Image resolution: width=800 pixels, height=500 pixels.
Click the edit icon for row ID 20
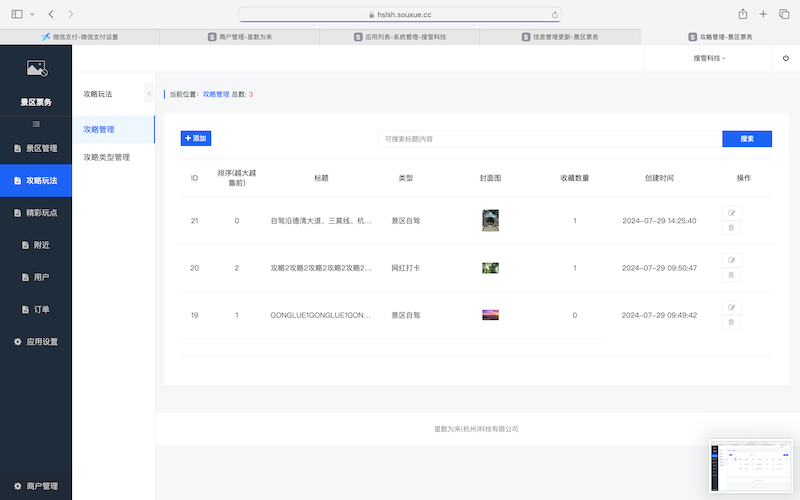coord(731,260)
